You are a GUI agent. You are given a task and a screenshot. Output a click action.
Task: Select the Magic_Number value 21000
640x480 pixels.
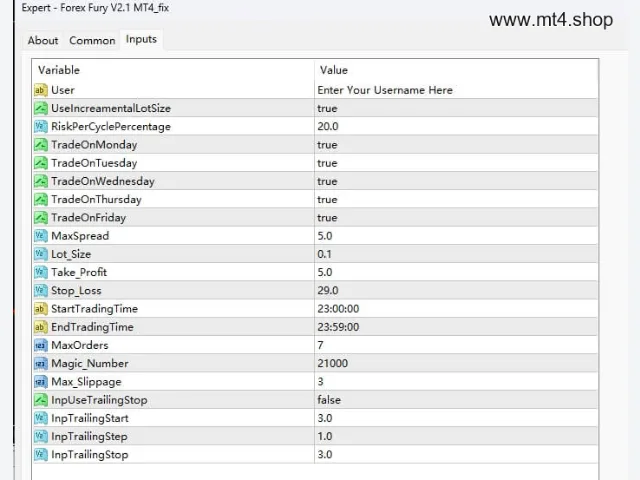[333, 363]
